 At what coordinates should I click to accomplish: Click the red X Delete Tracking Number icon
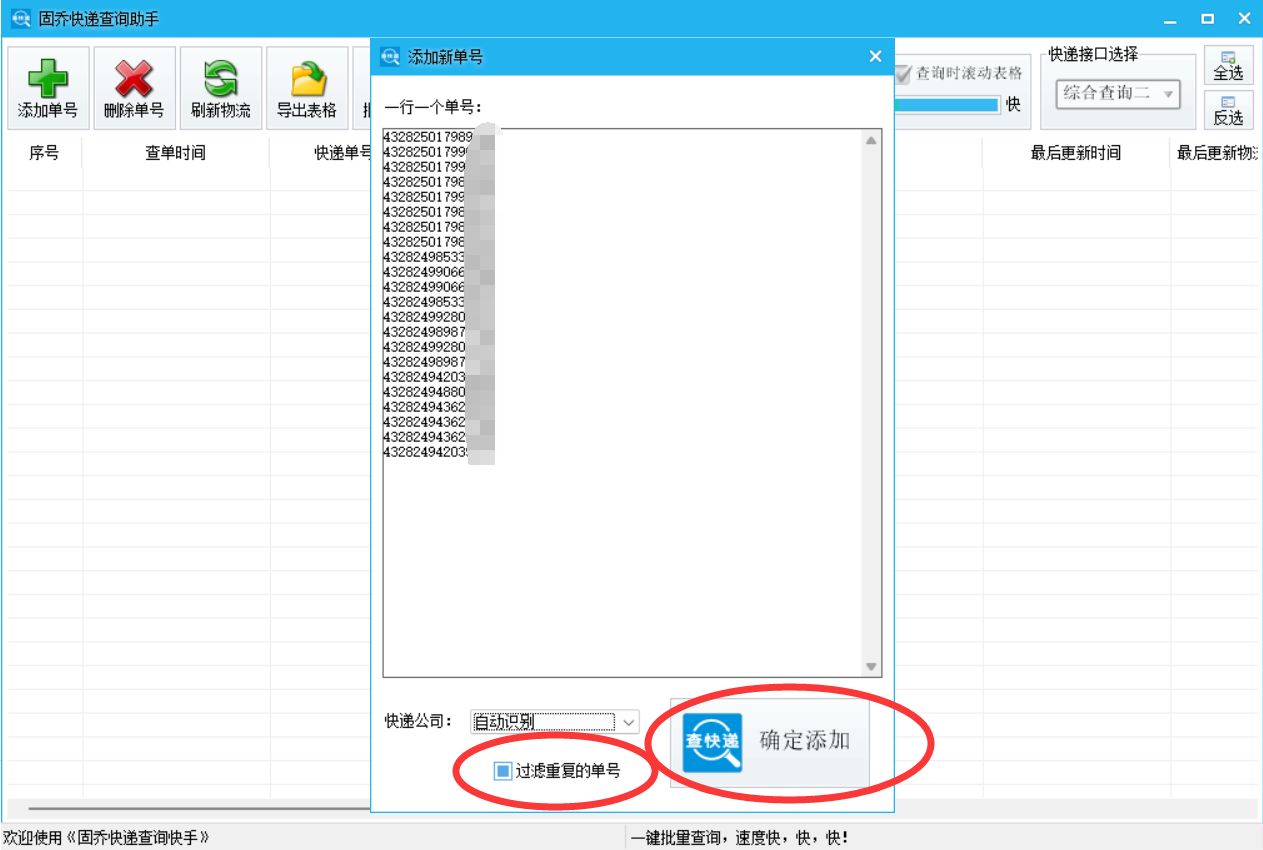pos(133,79)
